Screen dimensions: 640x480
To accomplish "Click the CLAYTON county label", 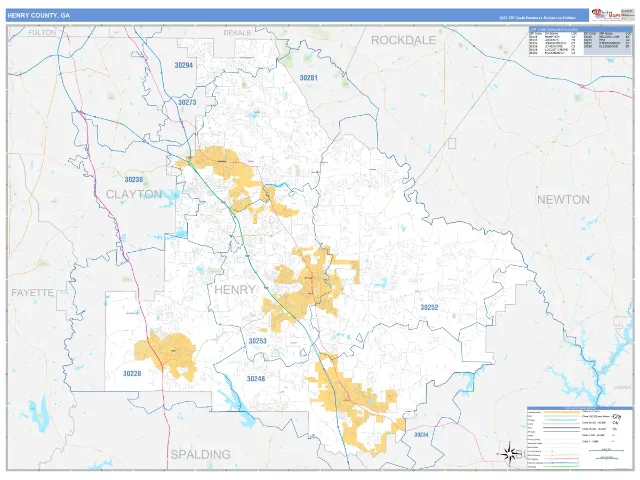I will pyautogui.click(x=134, y=194).
